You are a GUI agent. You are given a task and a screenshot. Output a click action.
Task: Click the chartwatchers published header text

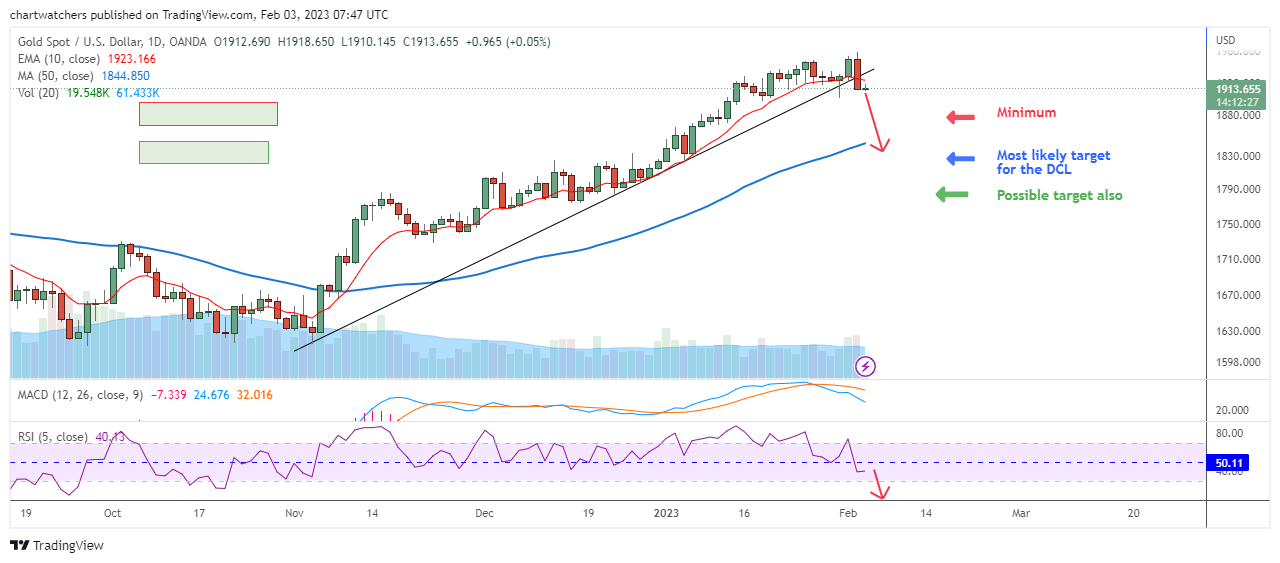[199, 15]
